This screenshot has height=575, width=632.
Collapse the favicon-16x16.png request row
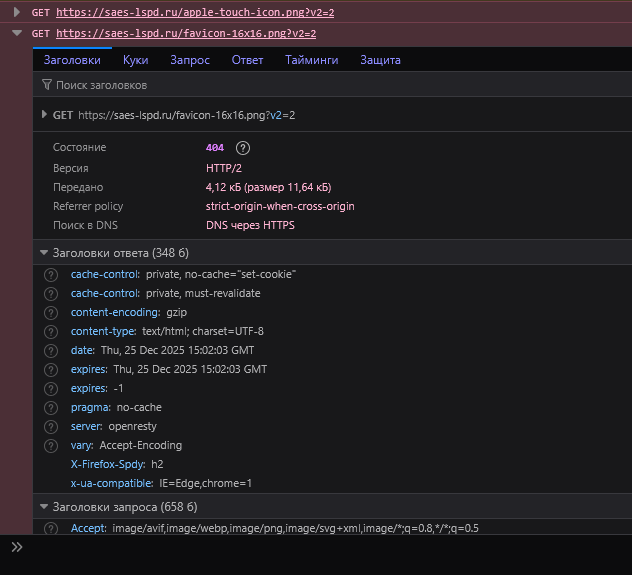pos(16,33)
